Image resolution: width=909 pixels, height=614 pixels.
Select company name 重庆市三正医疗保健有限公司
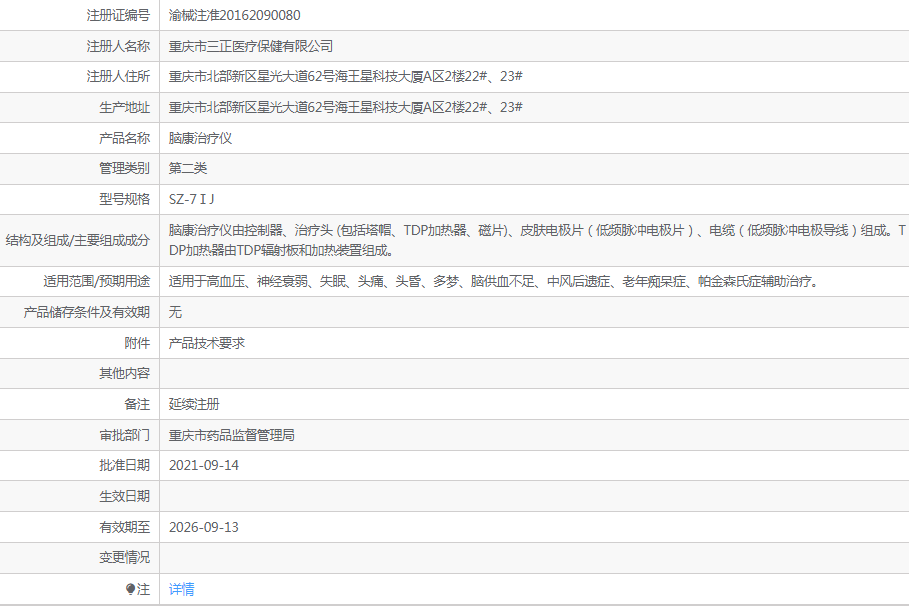[x=251, y=46]
